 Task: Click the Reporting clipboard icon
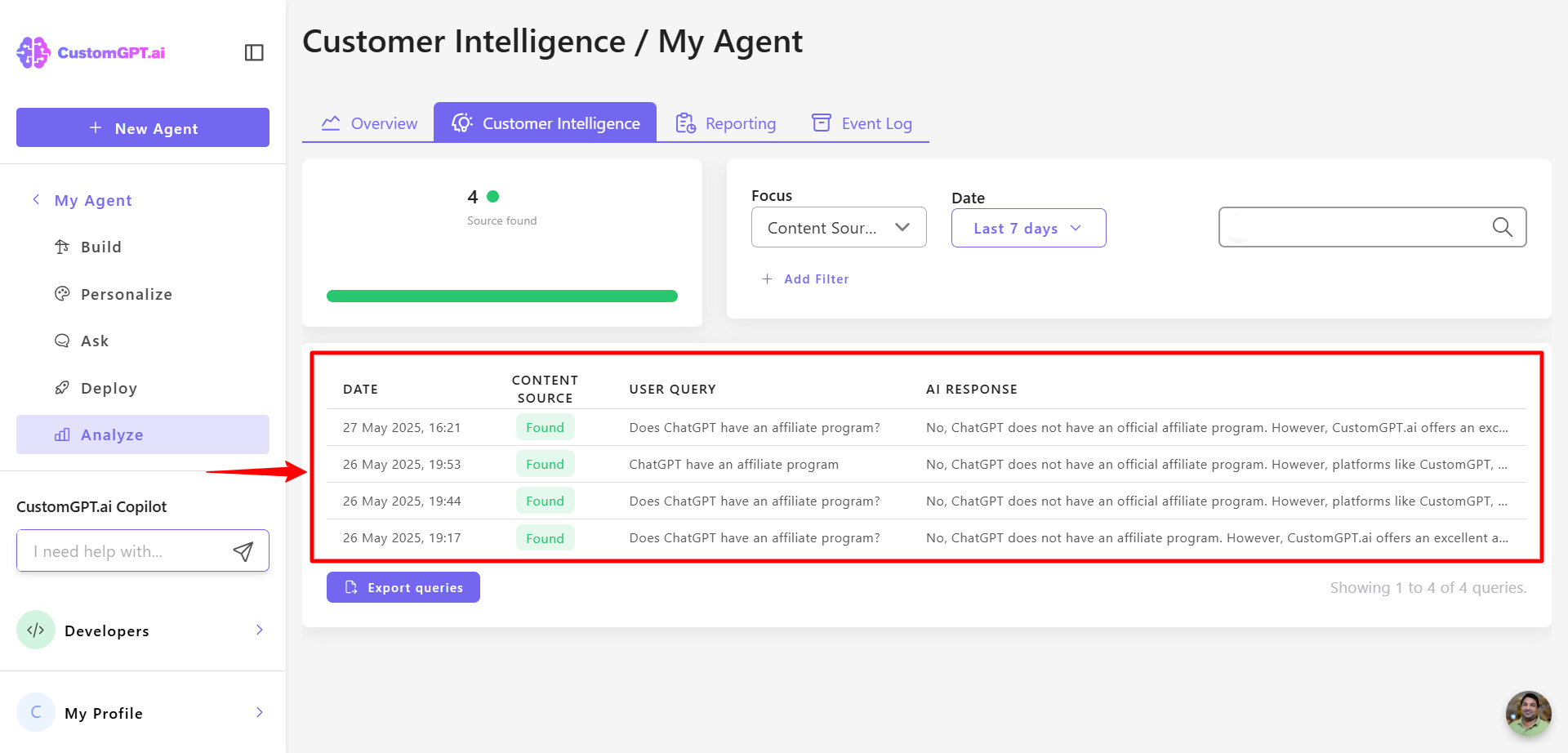pyautogui.click(x=686, y=123)
